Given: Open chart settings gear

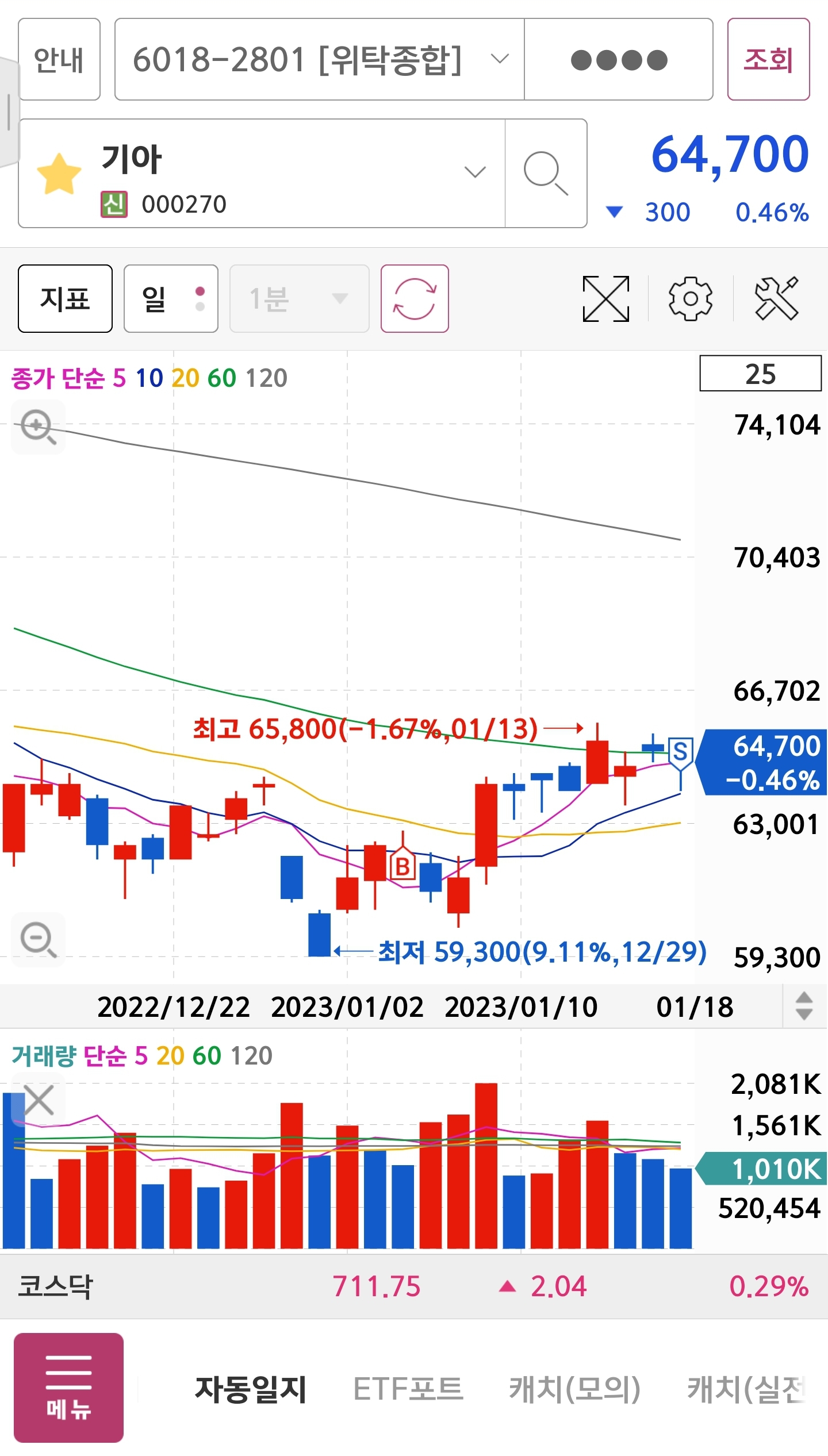Looking at the screenshot, I should (691, 299).
